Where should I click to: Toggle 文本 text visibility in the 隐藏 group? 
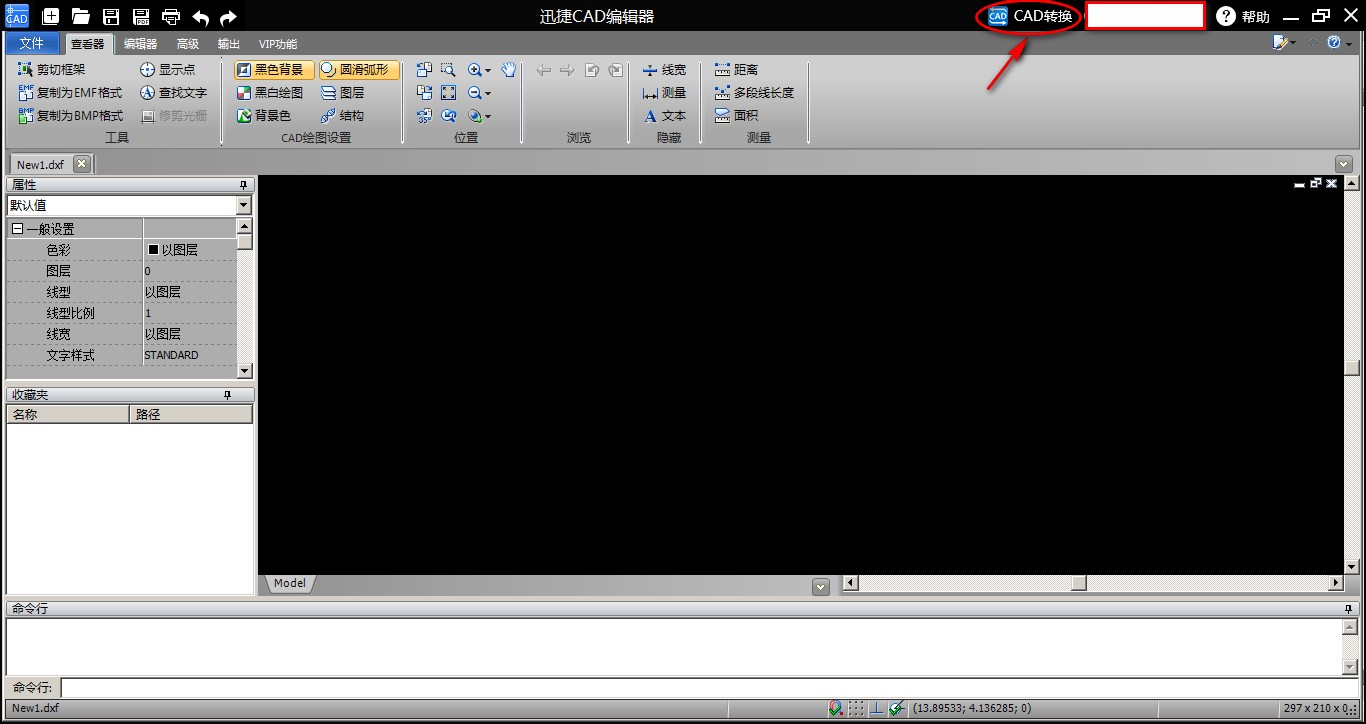[664, 116]
